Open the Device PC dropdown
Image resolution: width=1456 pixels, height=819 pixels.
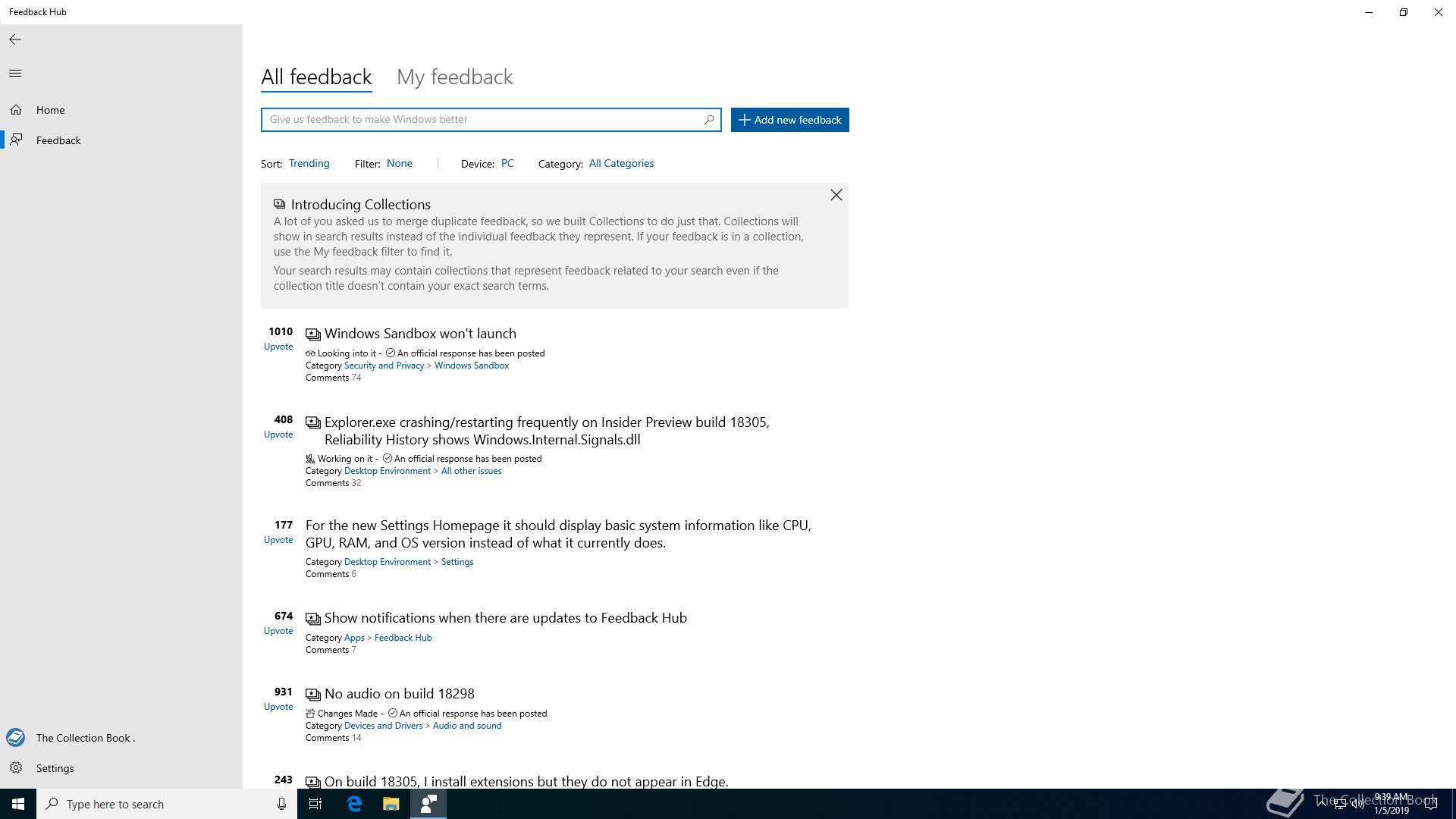[507, 163]
